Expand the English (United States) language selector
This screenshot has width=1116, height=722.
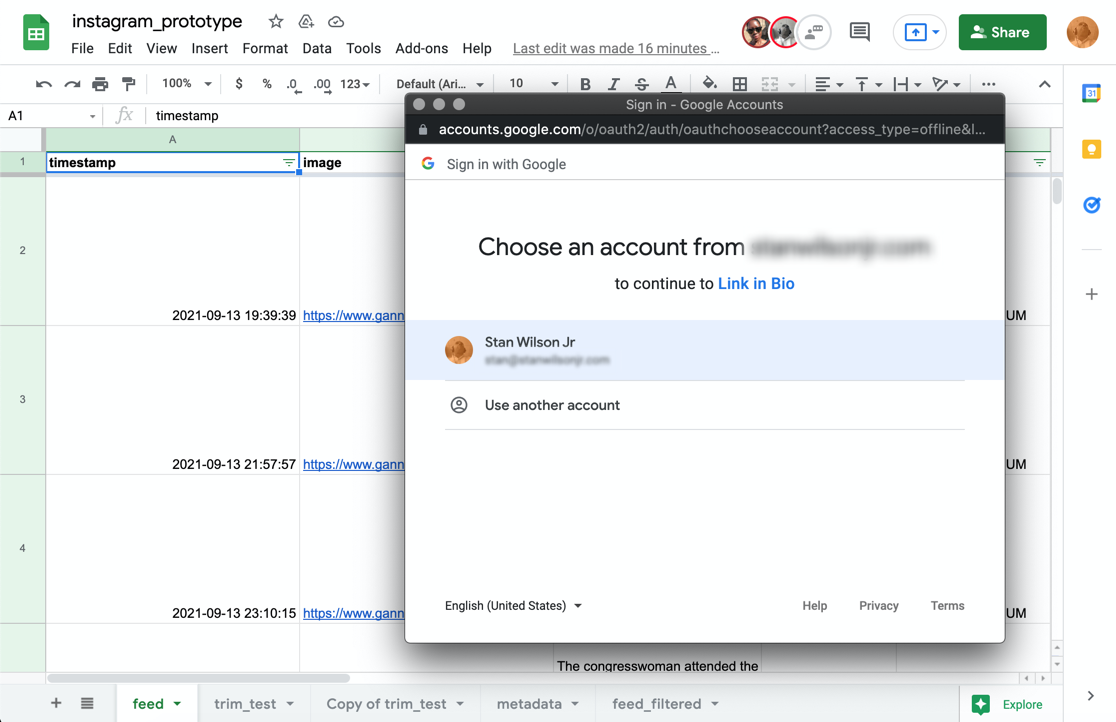(x=513, y=606)
